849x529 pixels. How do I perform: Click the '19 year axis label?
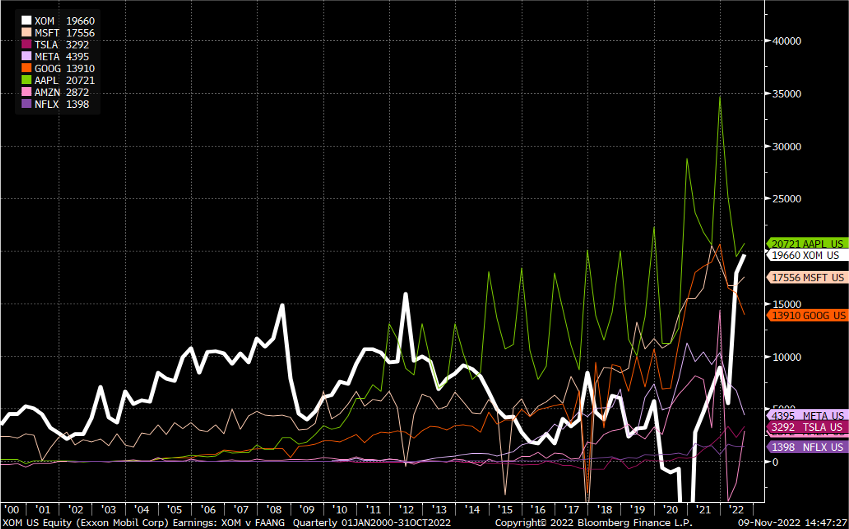pyautogui.click(x=638, y=510)
